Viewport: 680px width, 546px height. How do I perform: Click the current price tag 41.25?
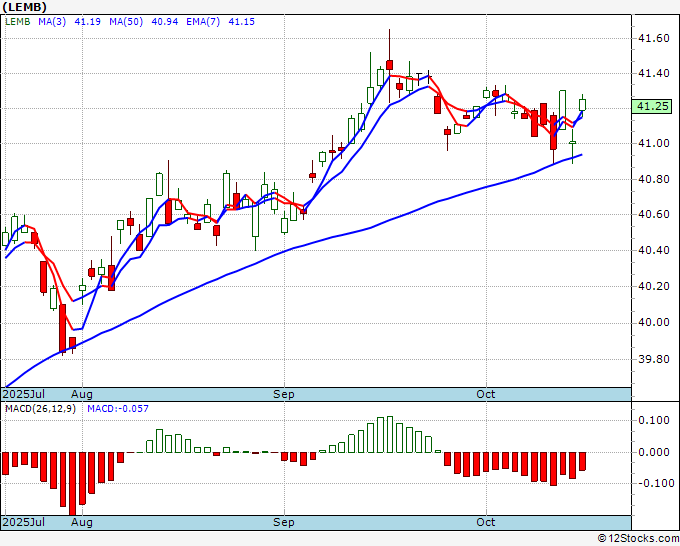[x=652, y=106]
